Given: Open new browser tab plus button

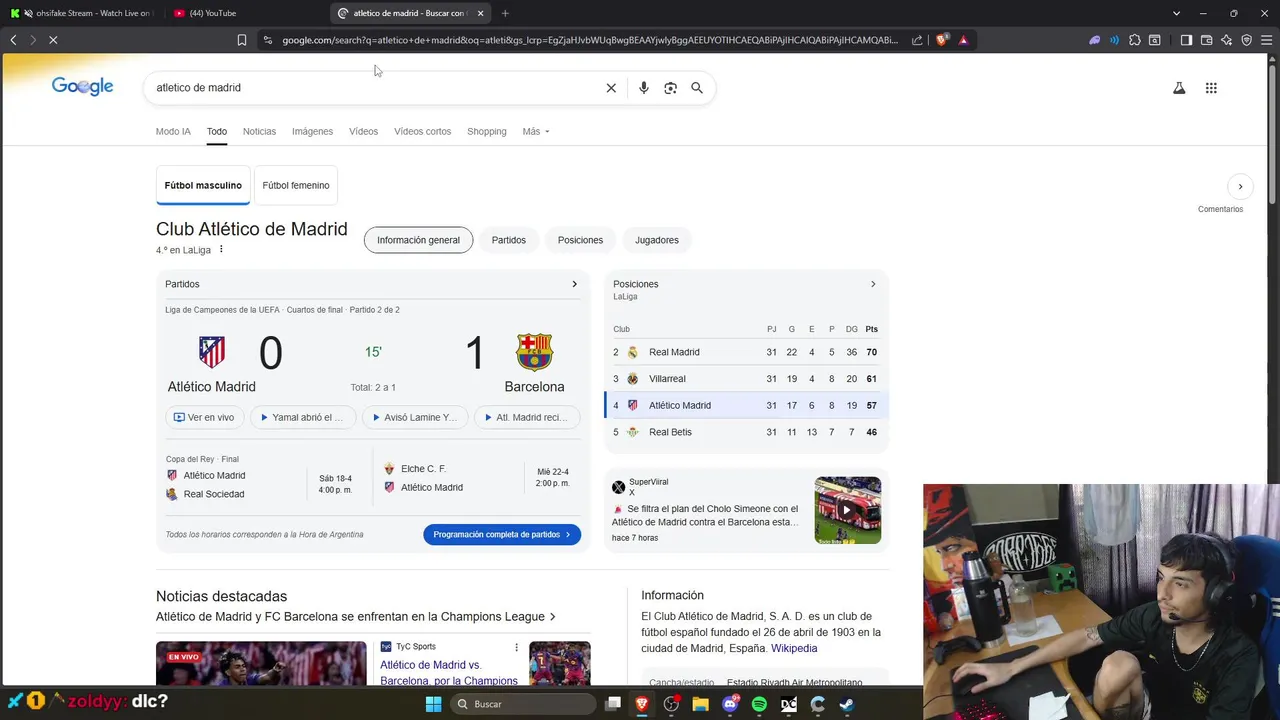Looking at the screenshot, I should 505,13.
